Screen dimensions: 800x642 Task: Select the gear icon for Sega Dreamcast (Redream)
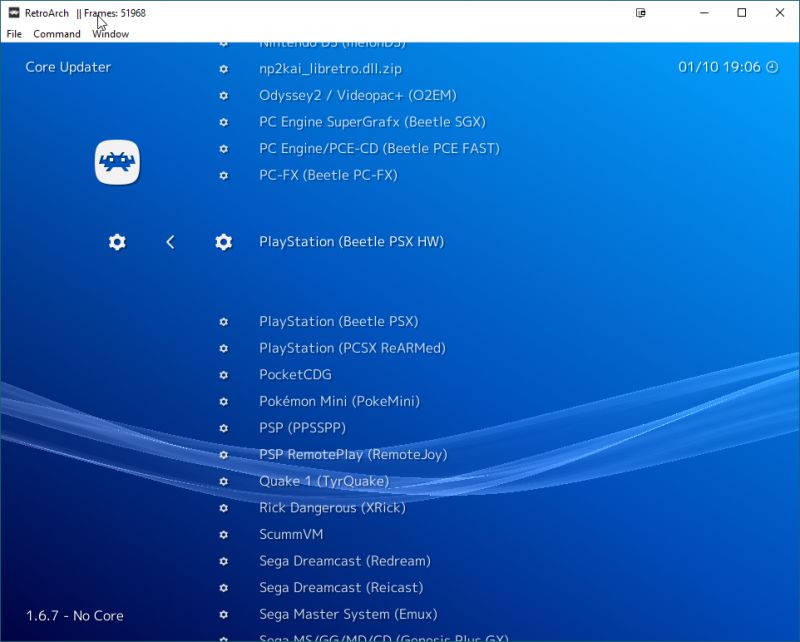(x=222, y=561)
